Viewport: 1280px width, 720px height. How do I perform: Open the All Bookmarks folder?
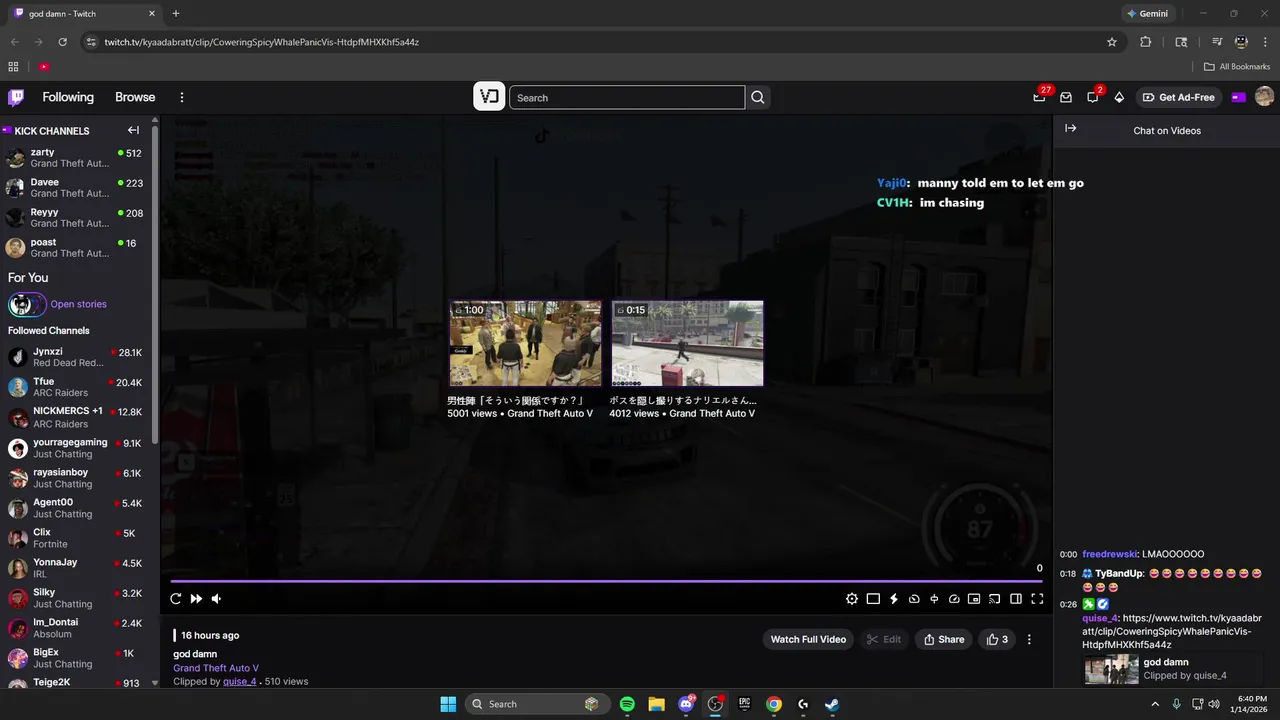coord(1237,67)
